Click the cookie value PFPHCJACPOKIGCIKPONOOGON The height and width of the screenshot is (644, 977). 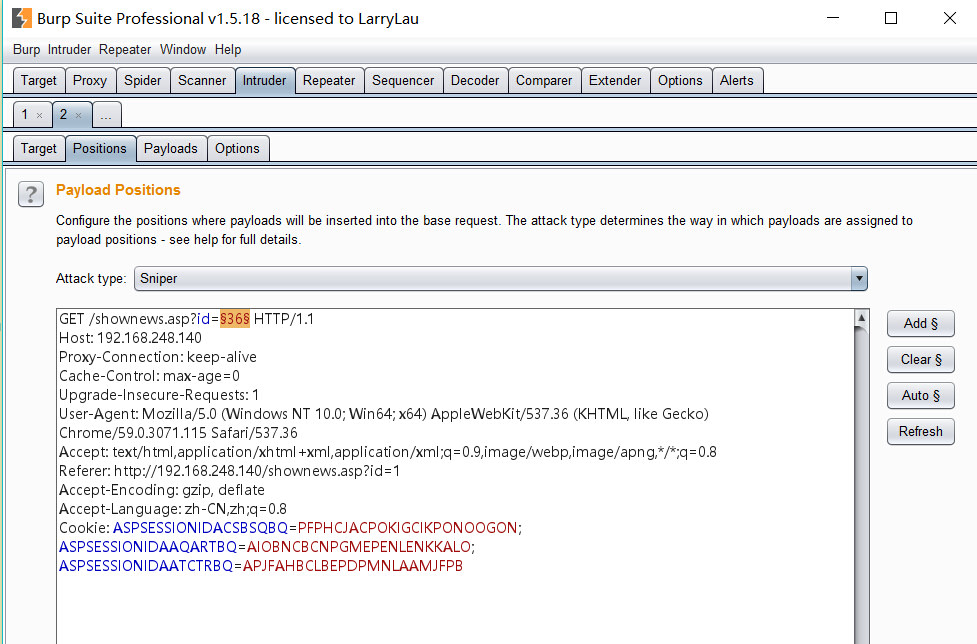coord(407,528)
